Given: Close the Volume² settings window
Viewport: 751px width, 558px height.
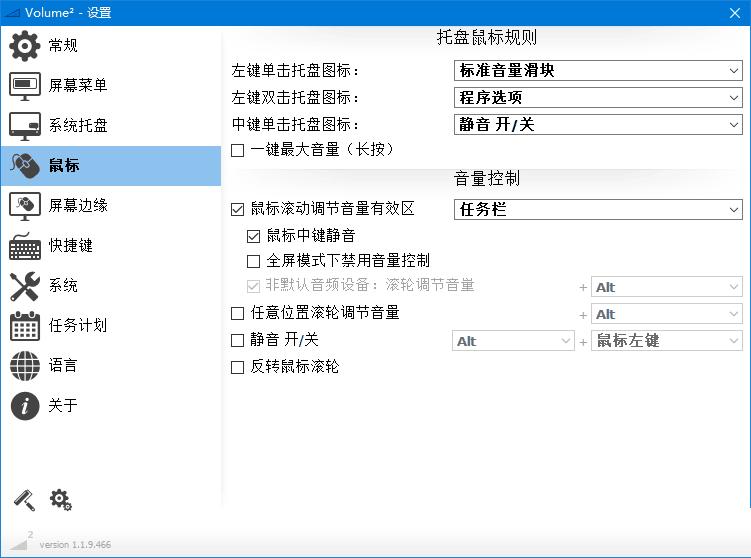Looking at the screenshot, I should (x=734, y=12).
